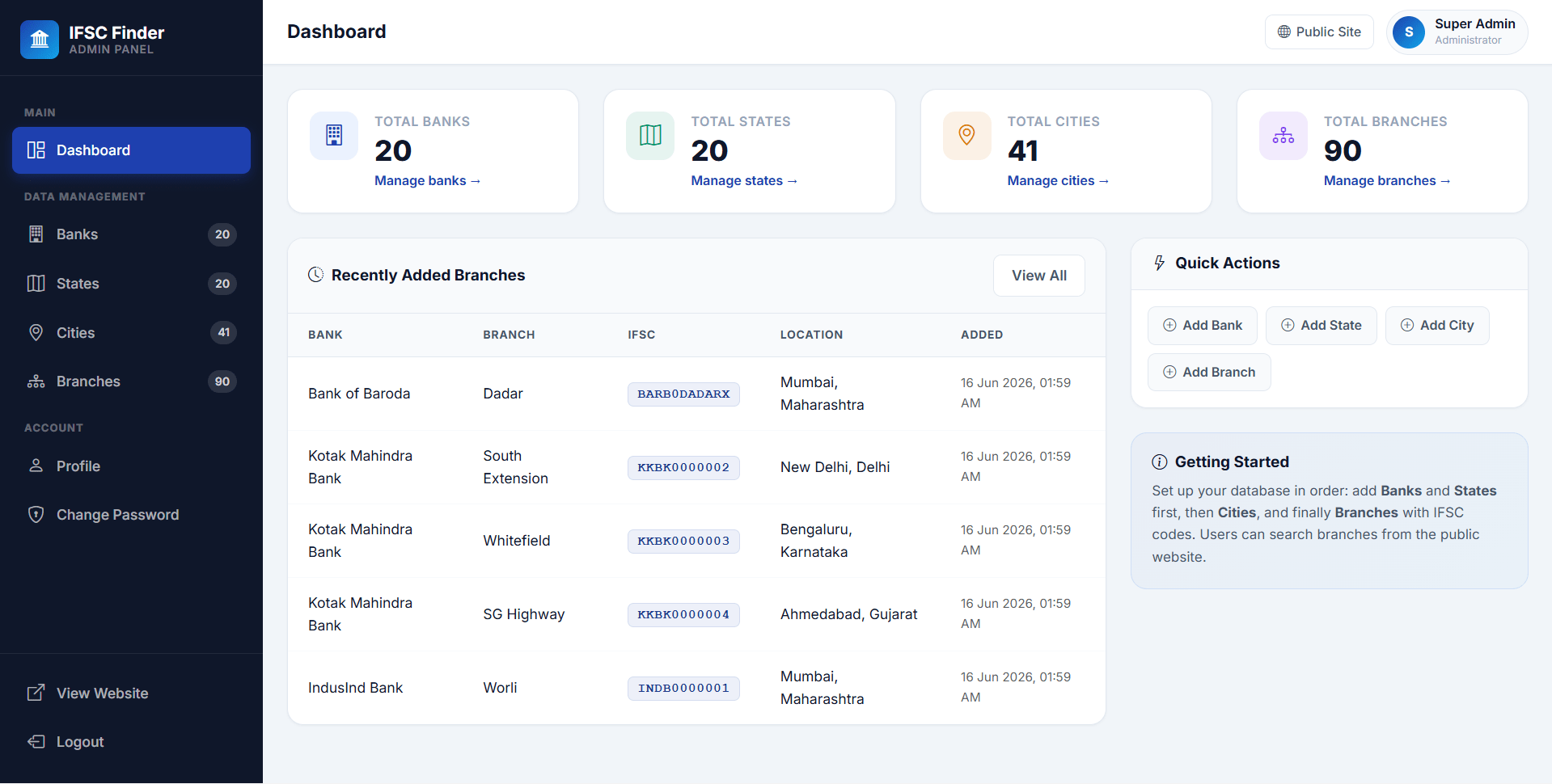
Task: Click the IFSC Finder bank logo icon
Action: [40, 40]
